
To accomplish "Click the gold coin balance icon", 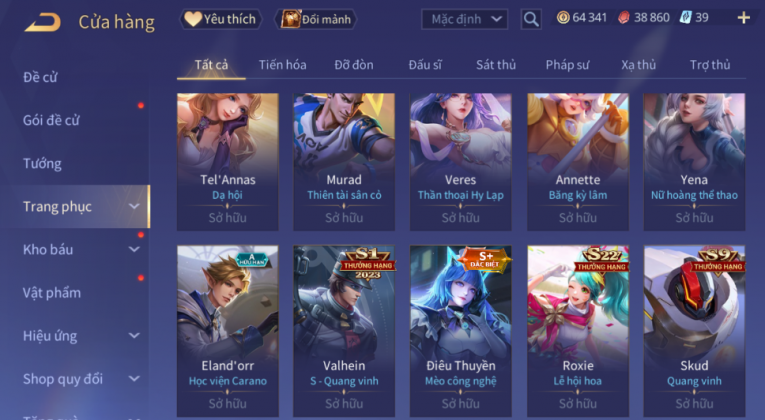I will (563, 18).
